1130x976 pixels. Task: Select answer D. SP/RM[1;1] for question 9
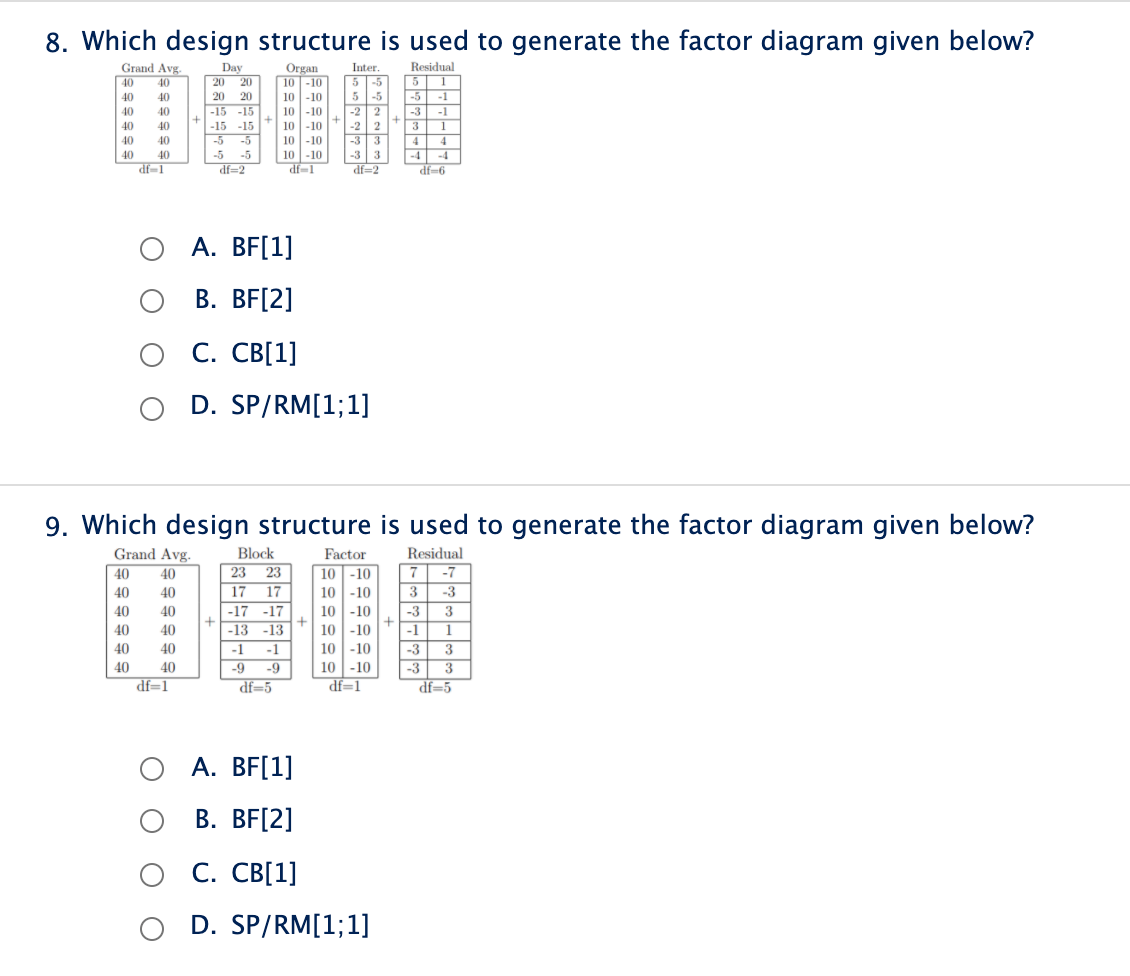point(152,927)
